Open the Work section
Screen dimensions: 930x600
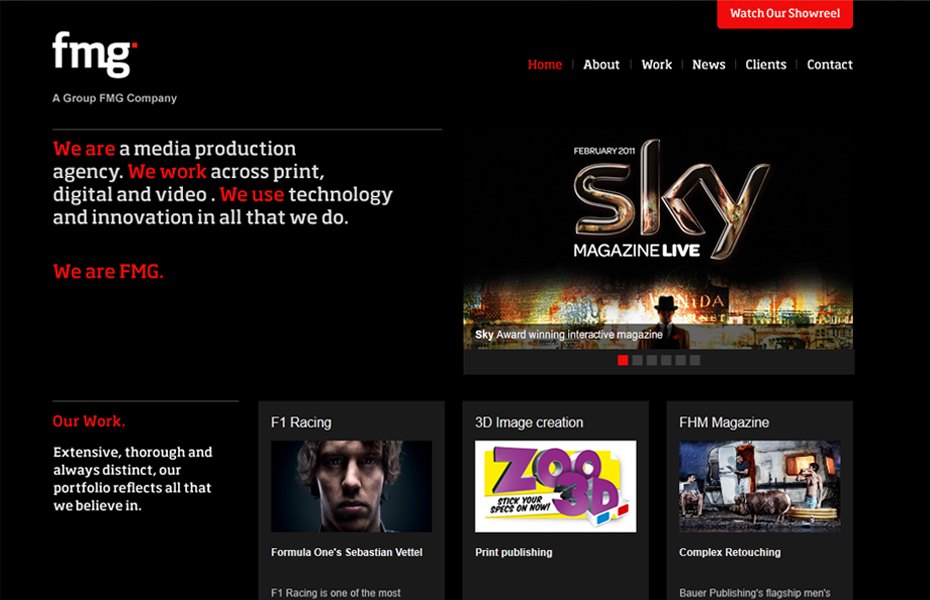(657, 65)
